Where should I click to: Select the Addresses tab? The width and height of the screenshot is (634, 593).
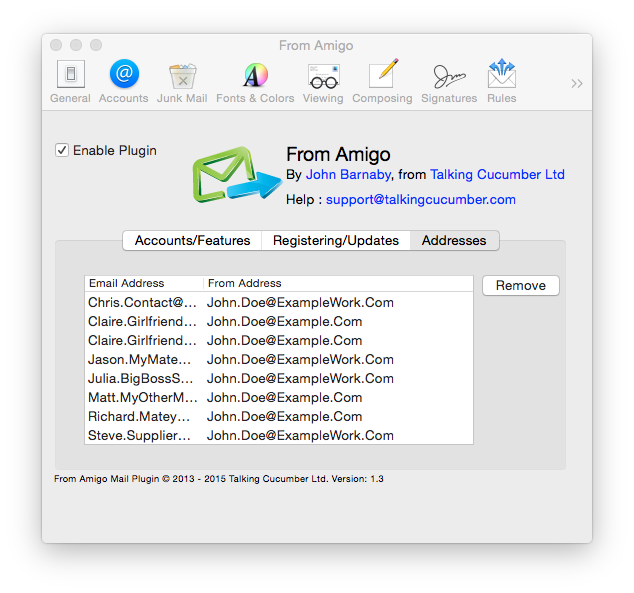coord(454,241)
